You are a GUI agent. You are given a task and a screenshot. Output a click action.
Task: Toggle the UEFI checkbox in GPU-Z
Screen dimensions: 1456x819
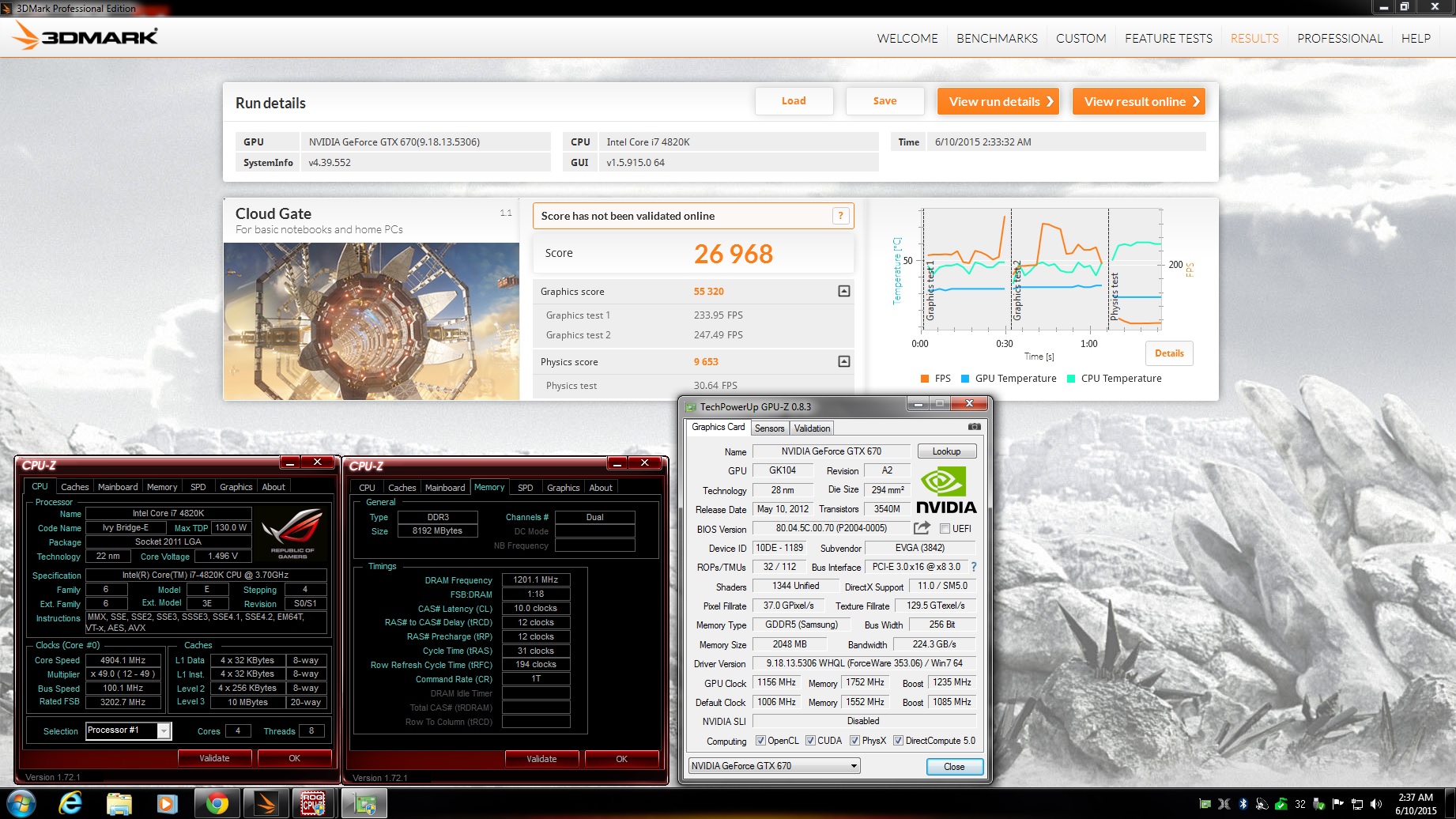coord(945,528)
